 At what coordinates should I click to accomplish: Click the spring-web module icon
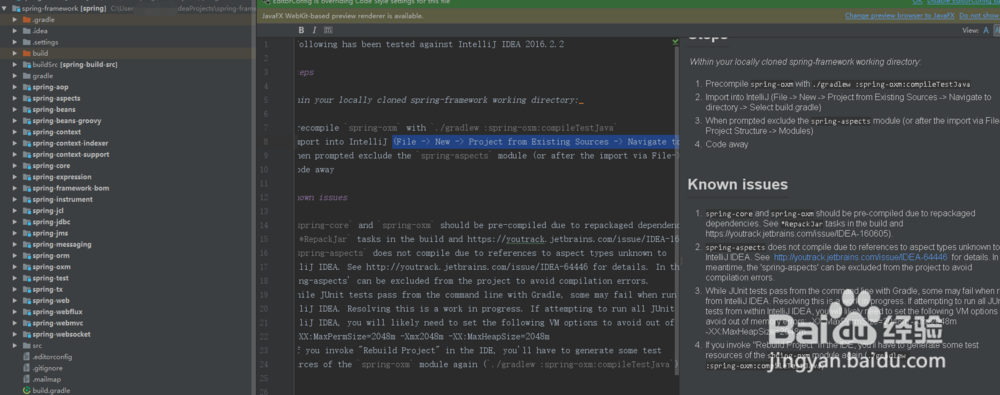click(26, 301)
